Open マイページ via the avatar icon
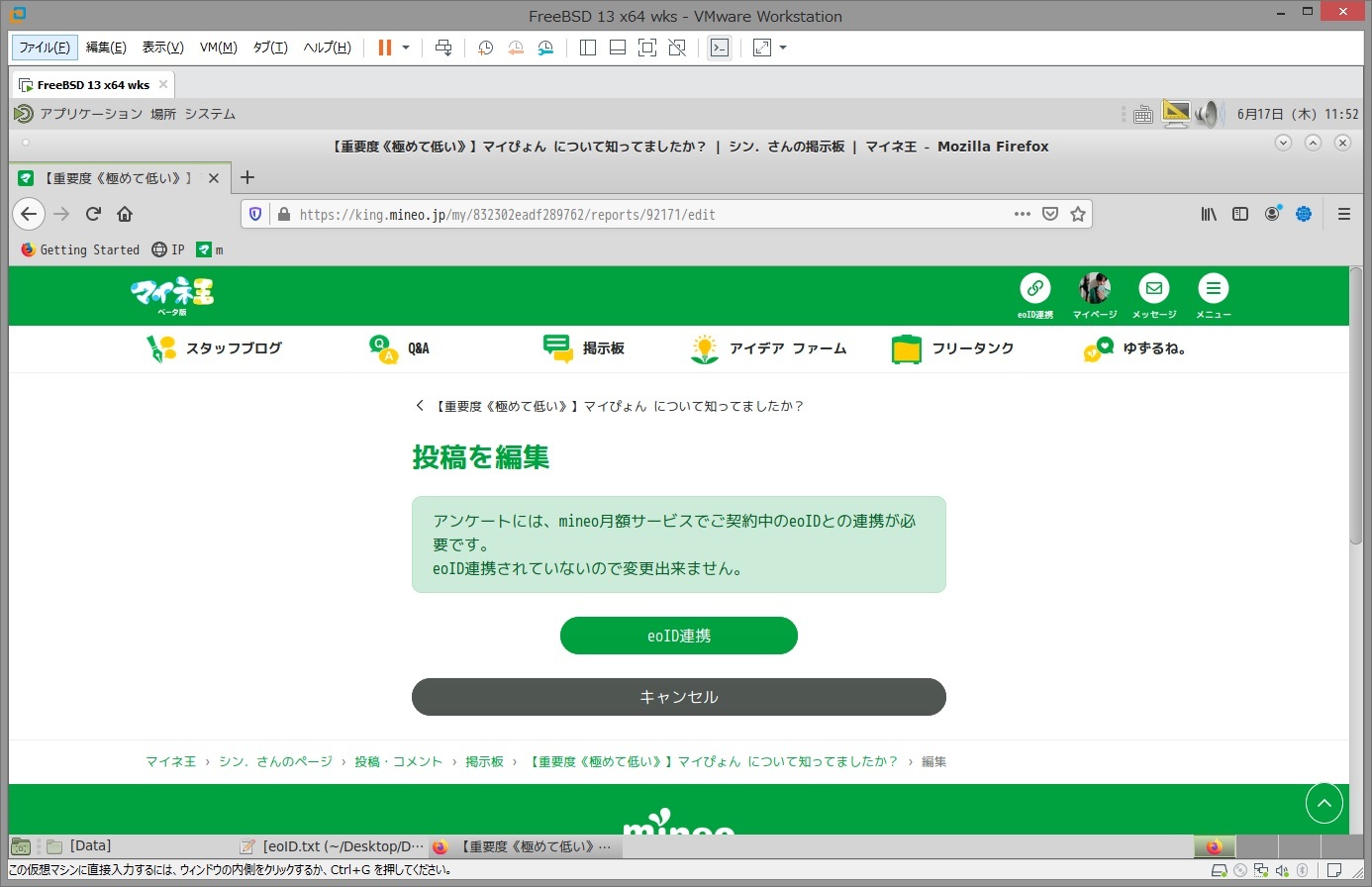 (x=1094, y=289)
